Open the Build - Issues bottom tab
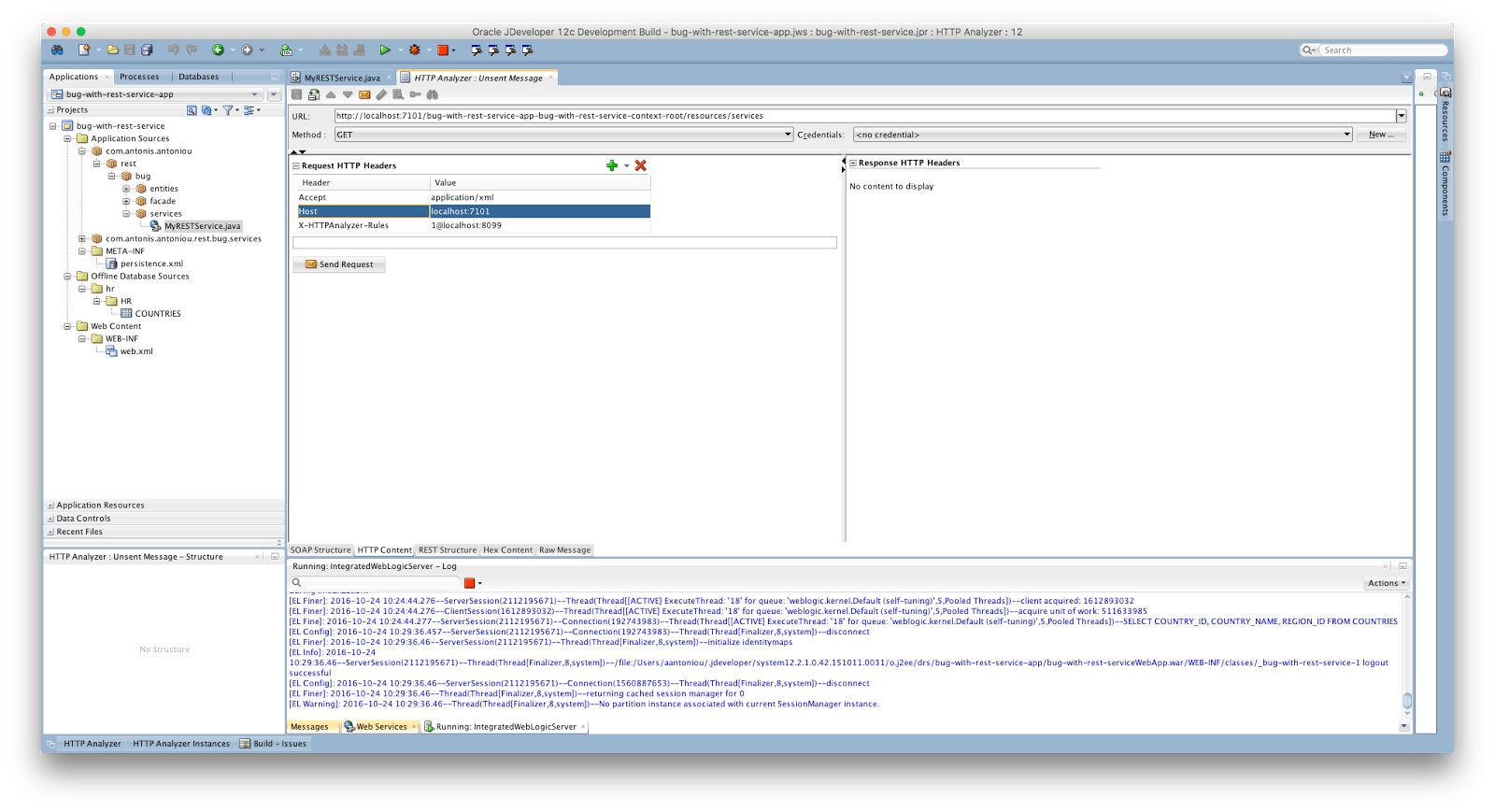The image size is (1495, 812). 274,744
